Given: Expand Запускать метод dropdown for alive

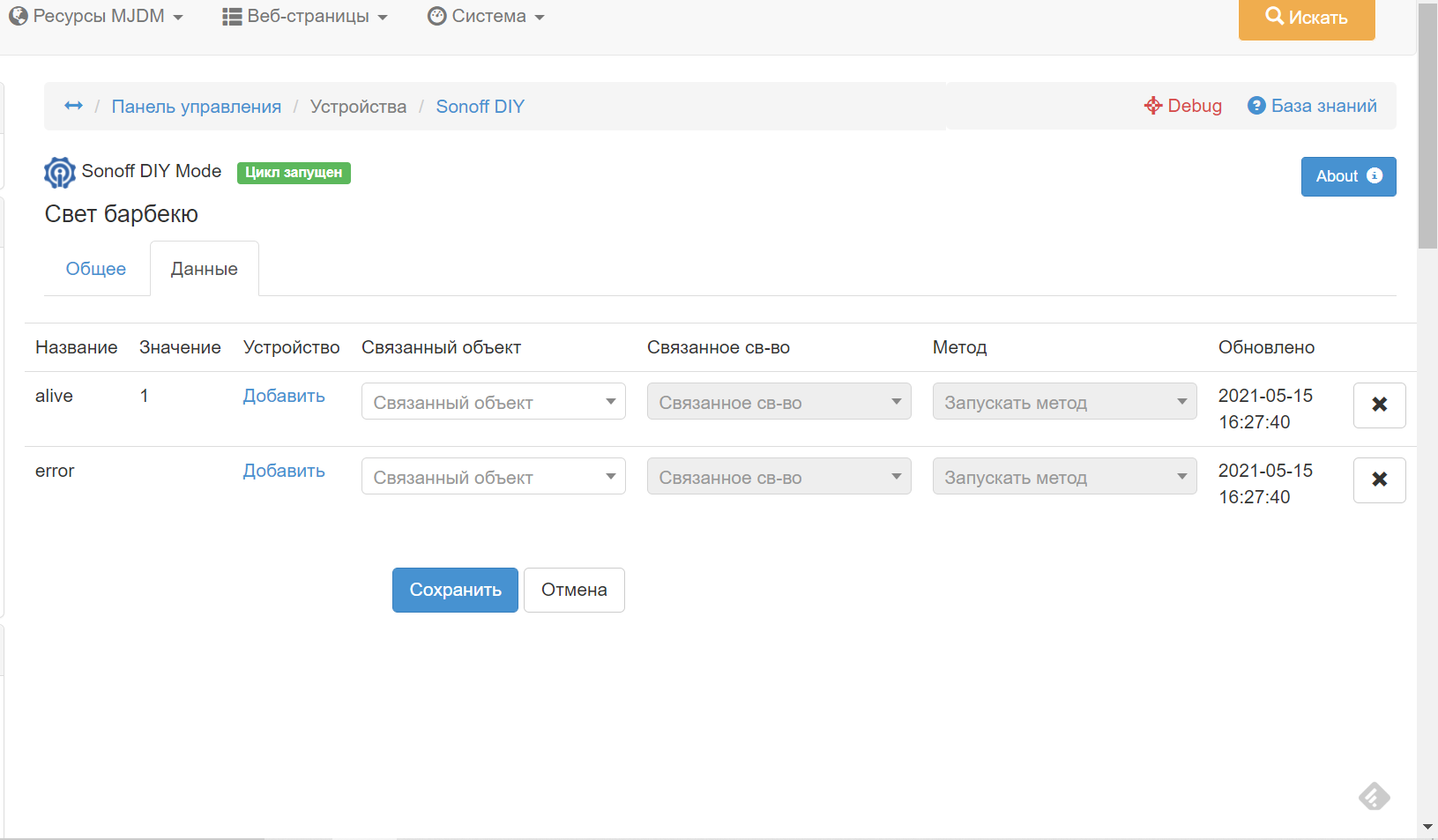Looking at the screenshot, I should 1065,401.
